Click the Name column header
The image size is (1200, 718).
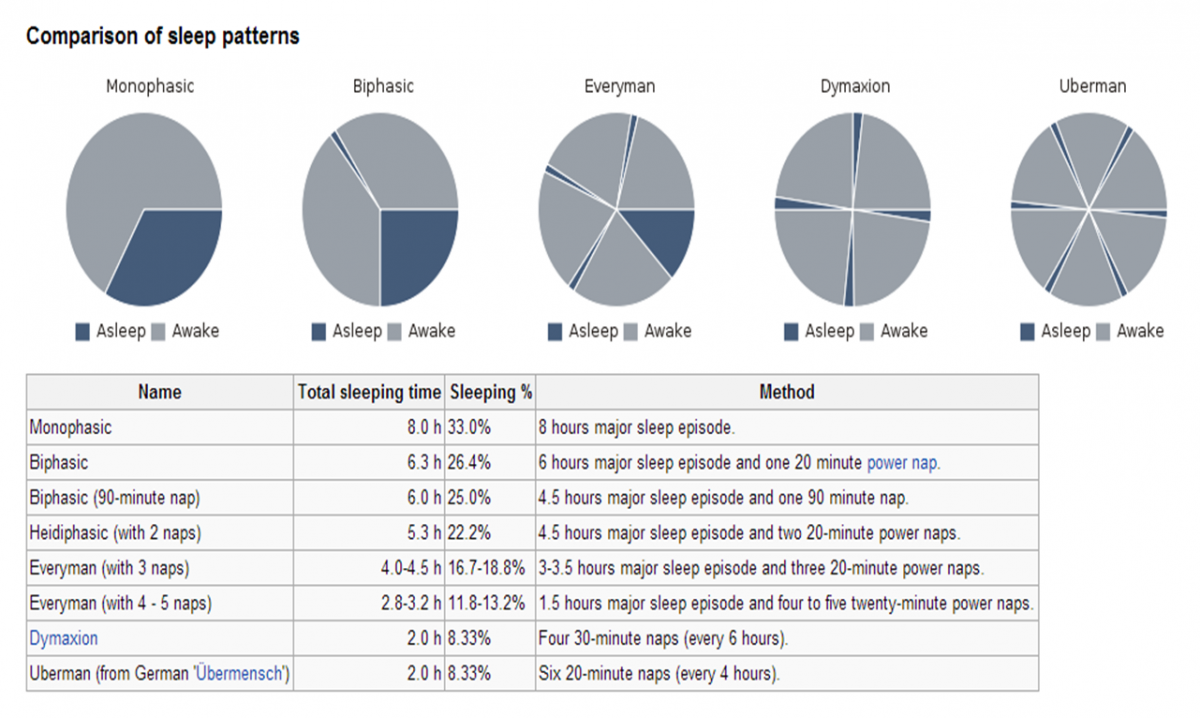click(160, 392)
